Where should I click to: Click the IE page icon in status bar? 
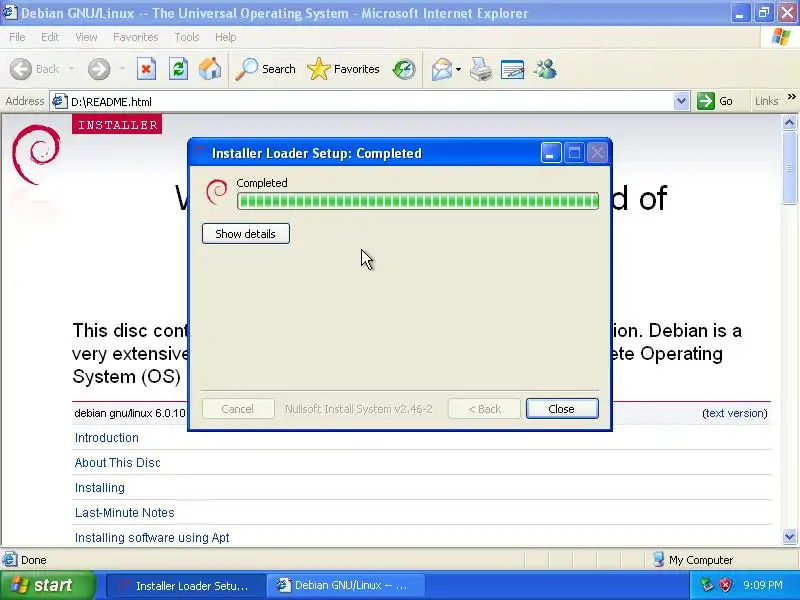[9, 560]
